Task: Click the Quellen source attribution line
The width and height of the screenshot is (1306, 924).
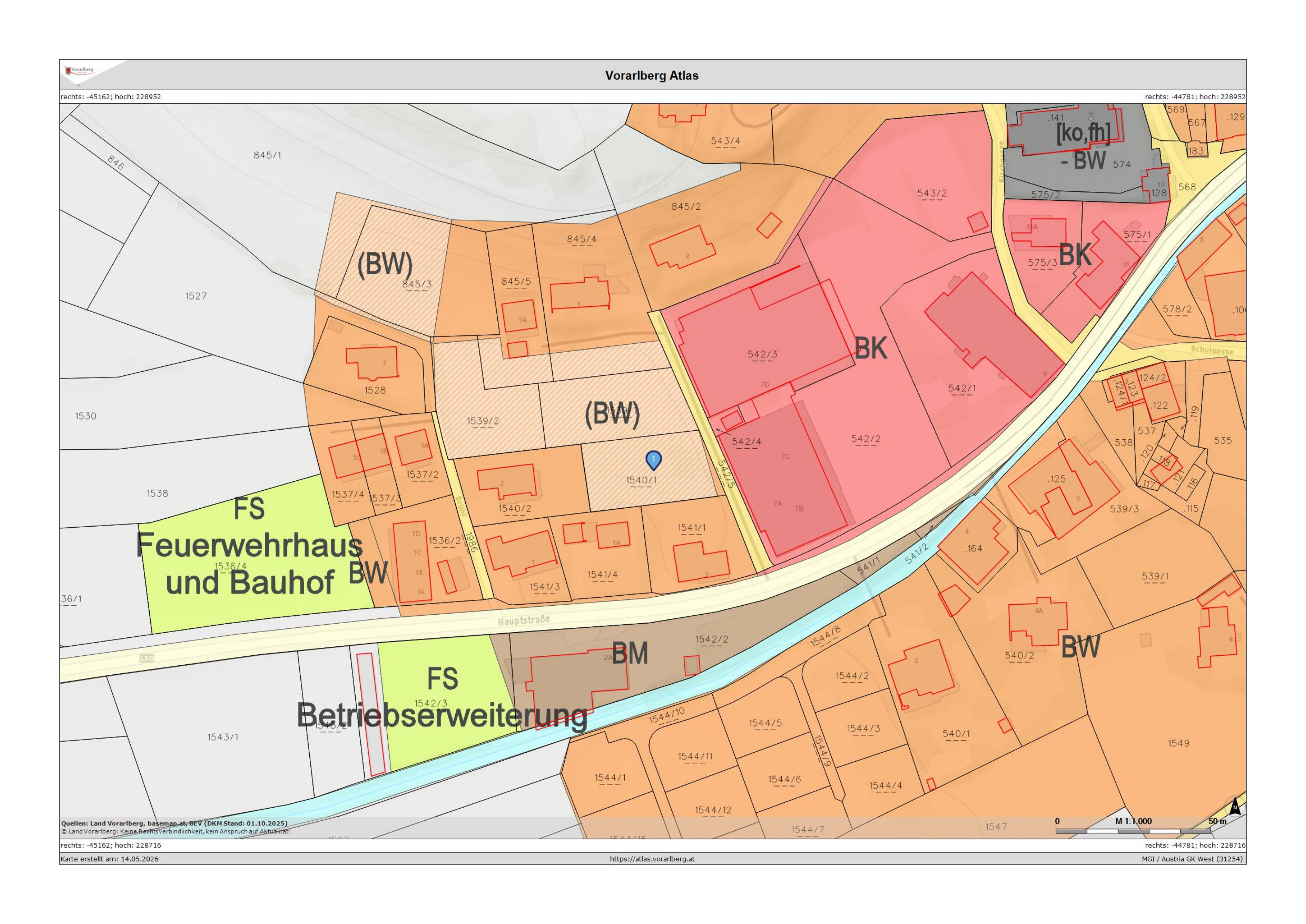Action: click(174, 823)
